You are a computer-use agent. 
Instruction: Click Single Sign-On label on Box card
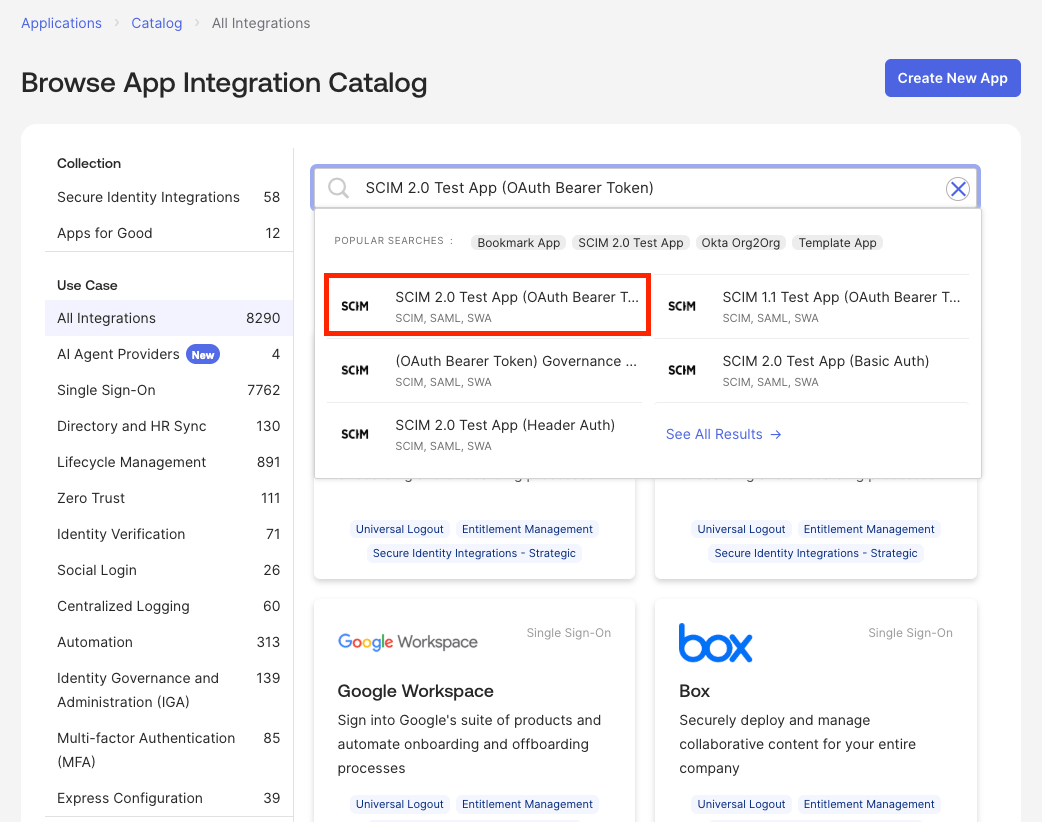(910, 633)
